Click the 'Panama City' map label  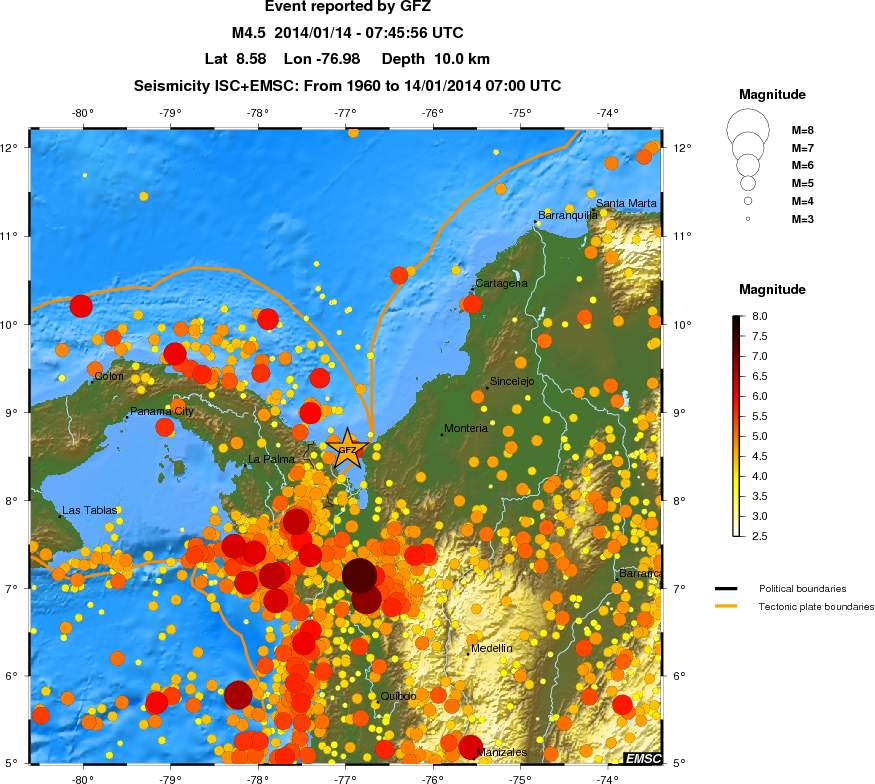[x=162, y=411]
